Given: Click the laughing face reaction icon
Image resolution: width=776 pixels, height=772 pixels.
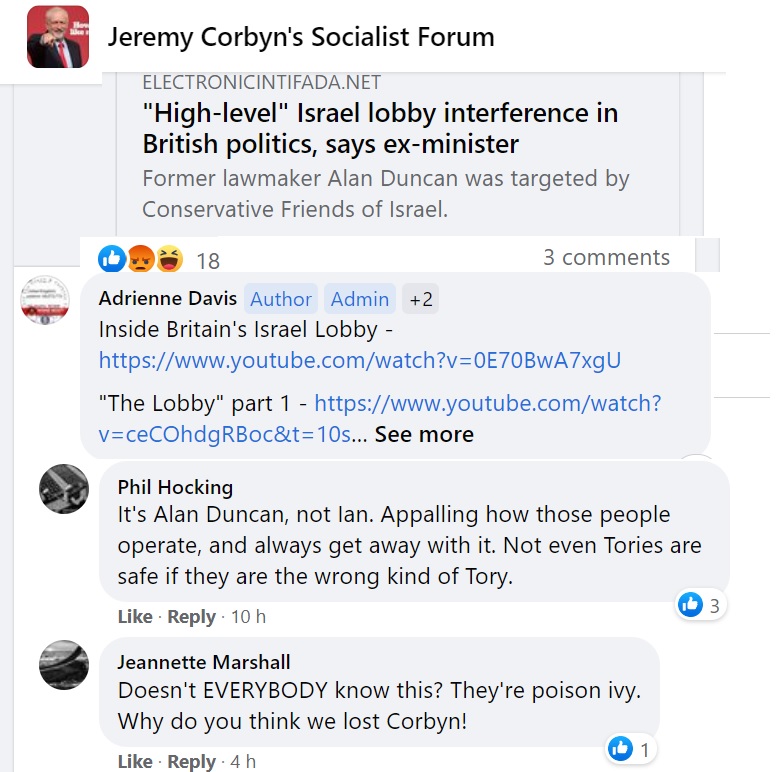Looking at the screenshot, I should tap(169, 259).
